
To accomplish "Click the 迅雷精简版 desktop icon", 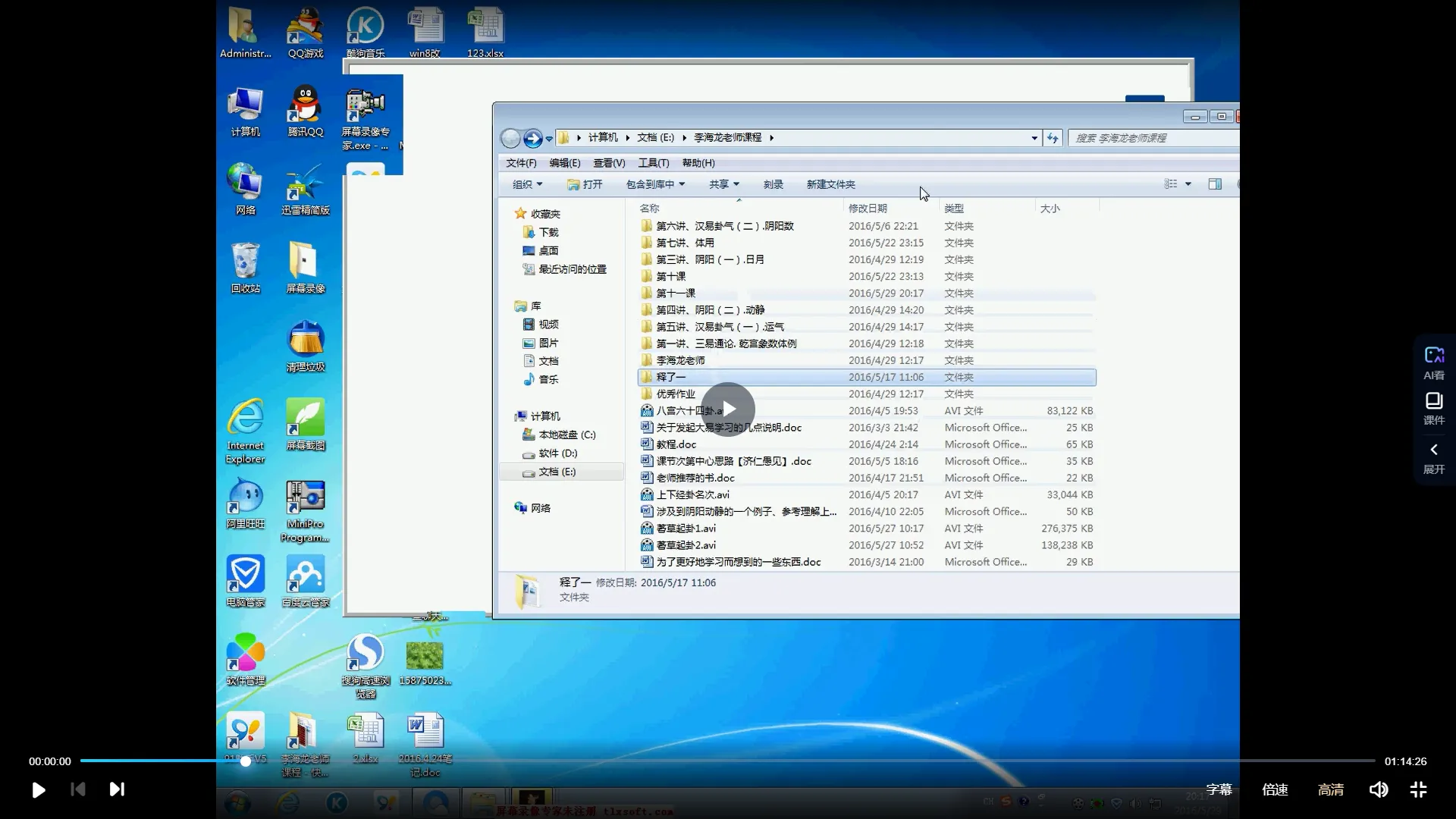I will click(305, 190).
